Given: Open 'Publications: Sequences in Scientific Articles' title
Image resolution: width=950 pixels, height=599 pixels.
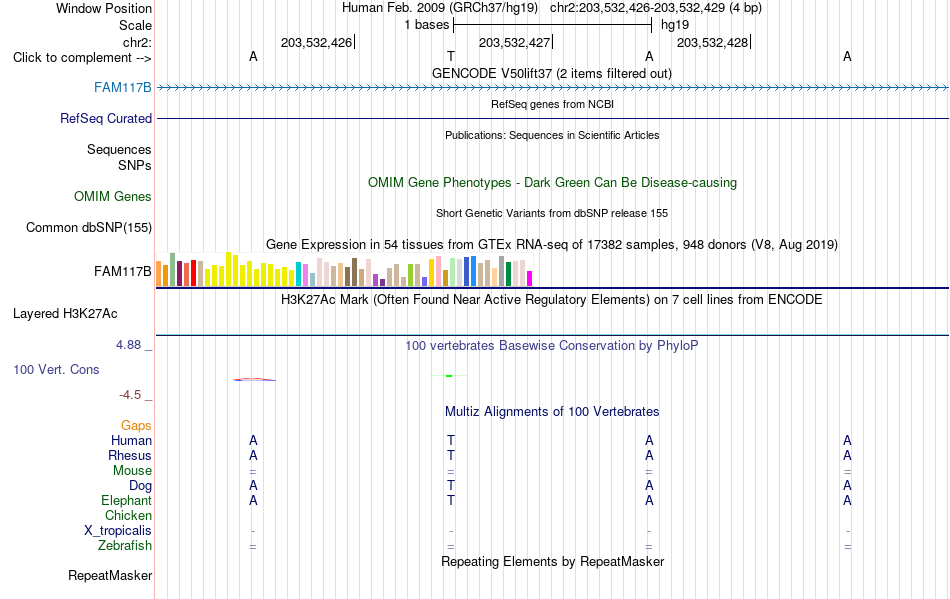Looking at the screenshot, I should [x=552, y=135].
